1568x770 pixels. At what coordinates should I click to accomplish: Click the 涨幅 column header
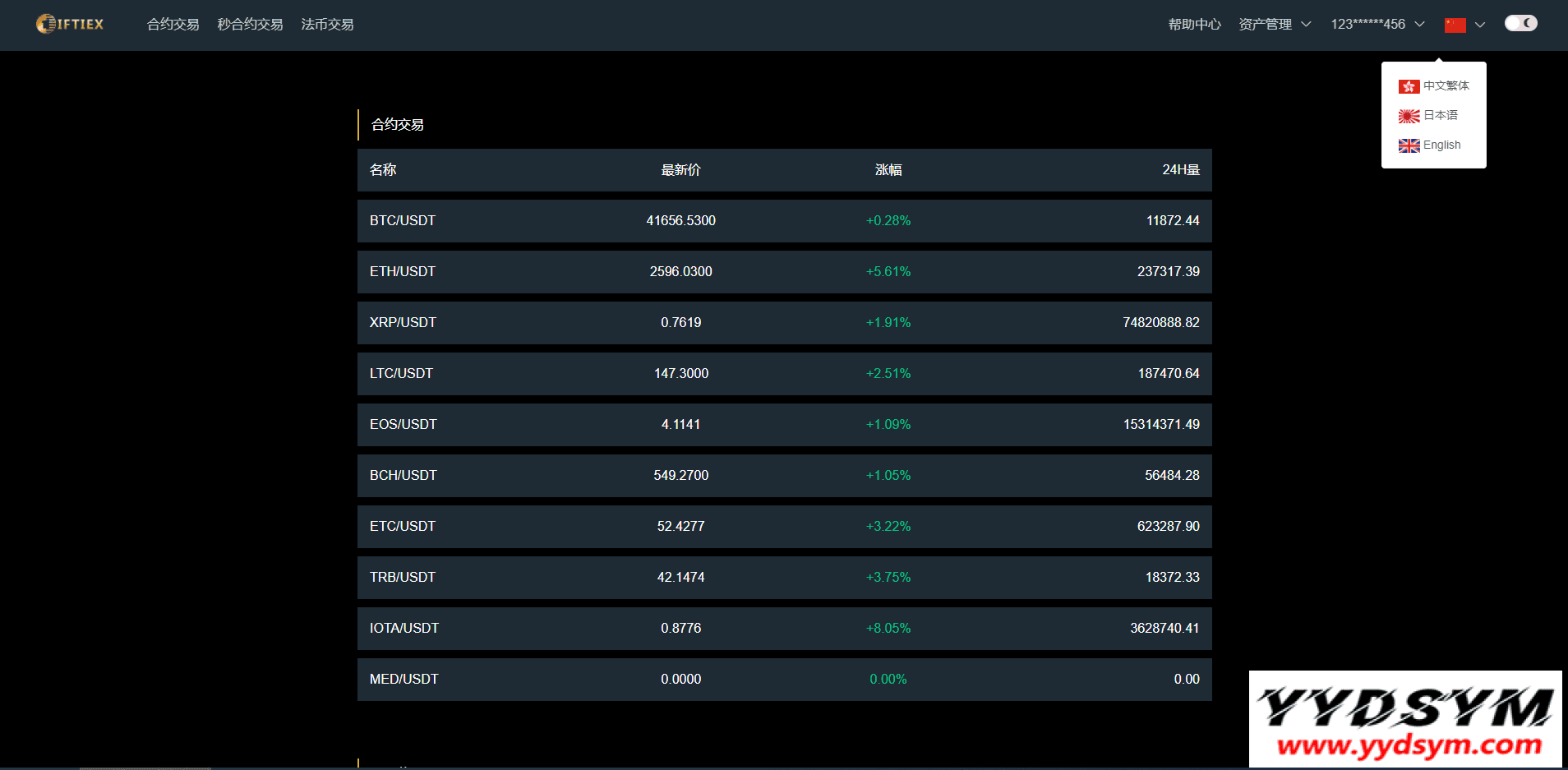(x=888, y=170)
